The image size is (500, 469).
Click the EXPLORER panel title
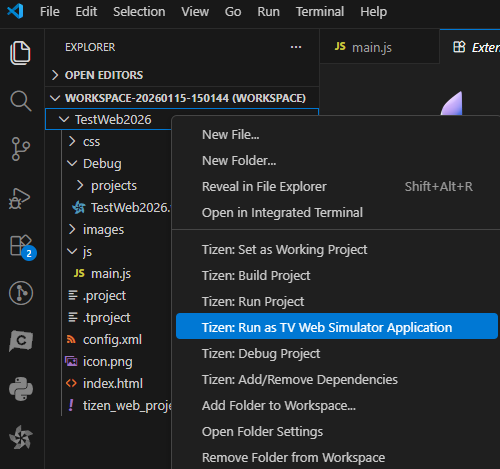click(90, 47)
